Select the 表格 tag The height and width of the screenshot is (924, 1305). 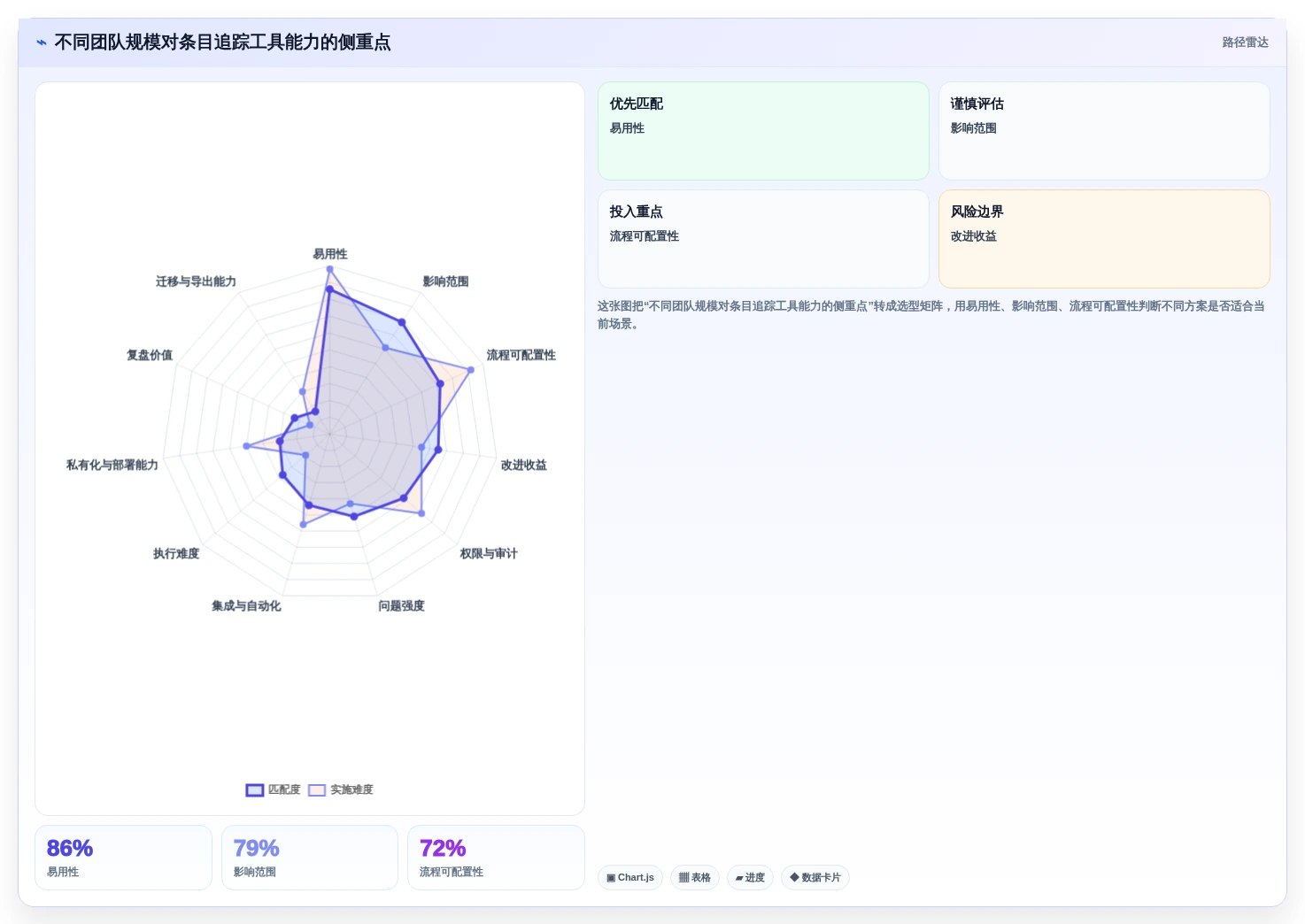695,878
